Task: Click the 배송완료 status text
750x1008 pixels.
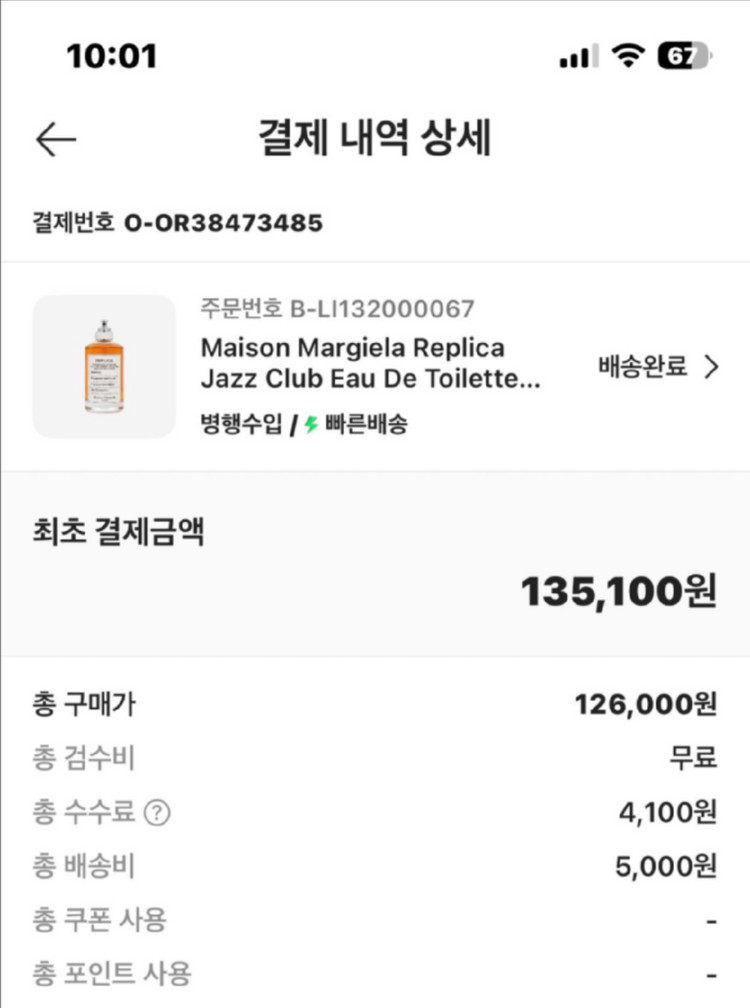Action: click(x=643, y=367)
